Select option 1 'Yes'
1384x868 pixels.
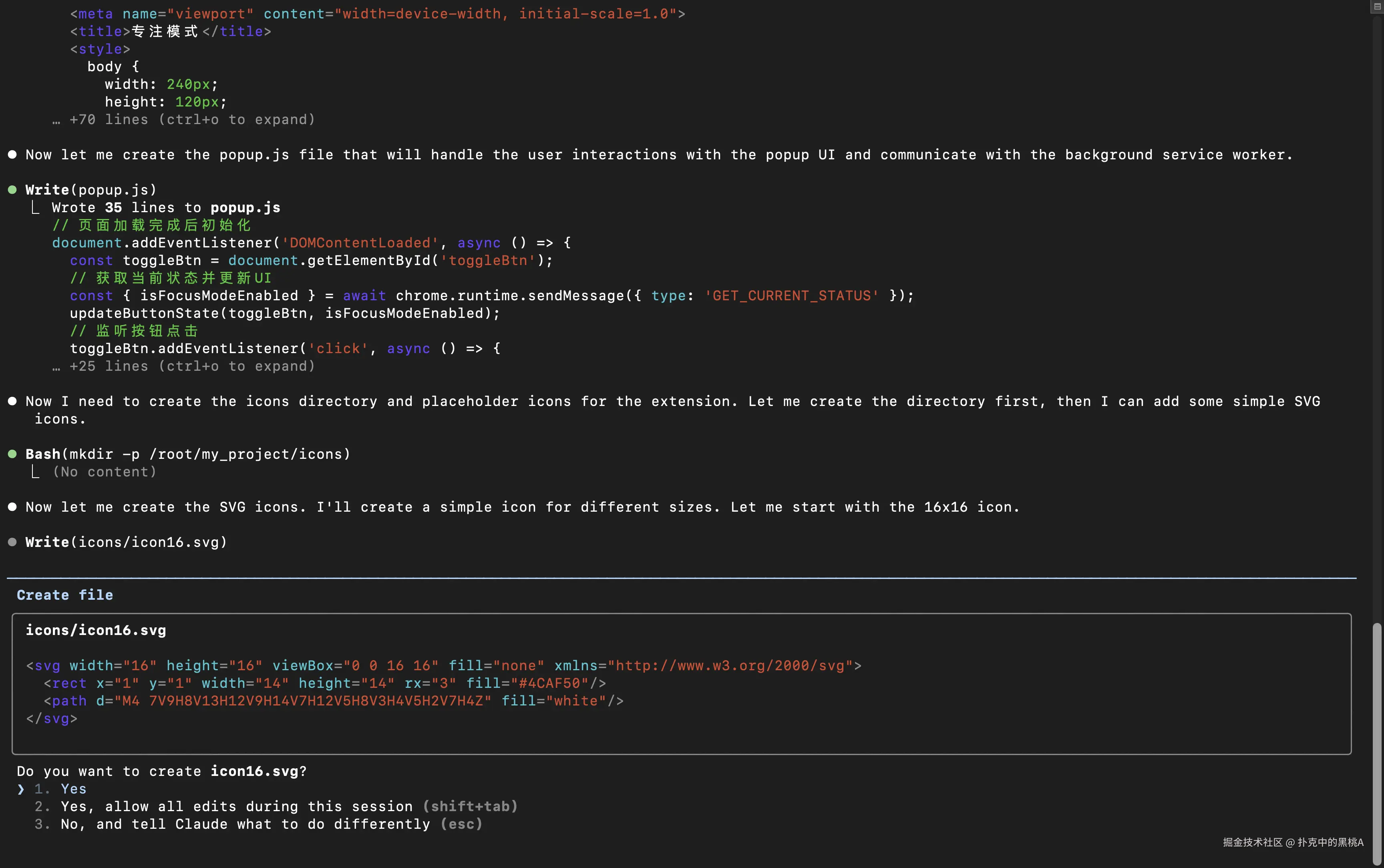(73, 790)
